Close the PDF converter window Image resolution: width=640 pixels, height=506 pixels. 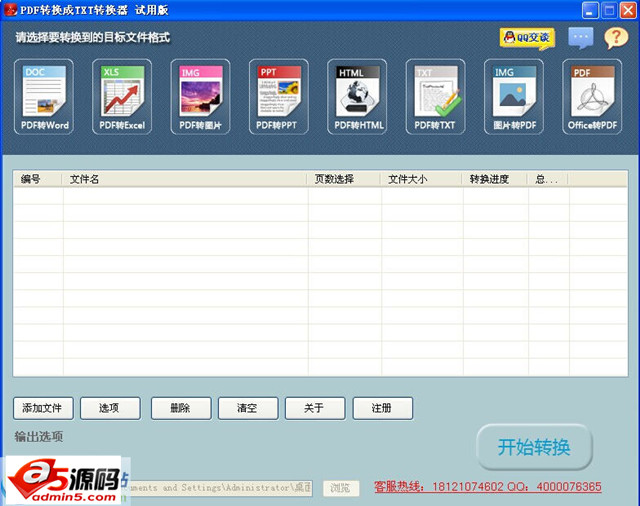tap(628, 11)
